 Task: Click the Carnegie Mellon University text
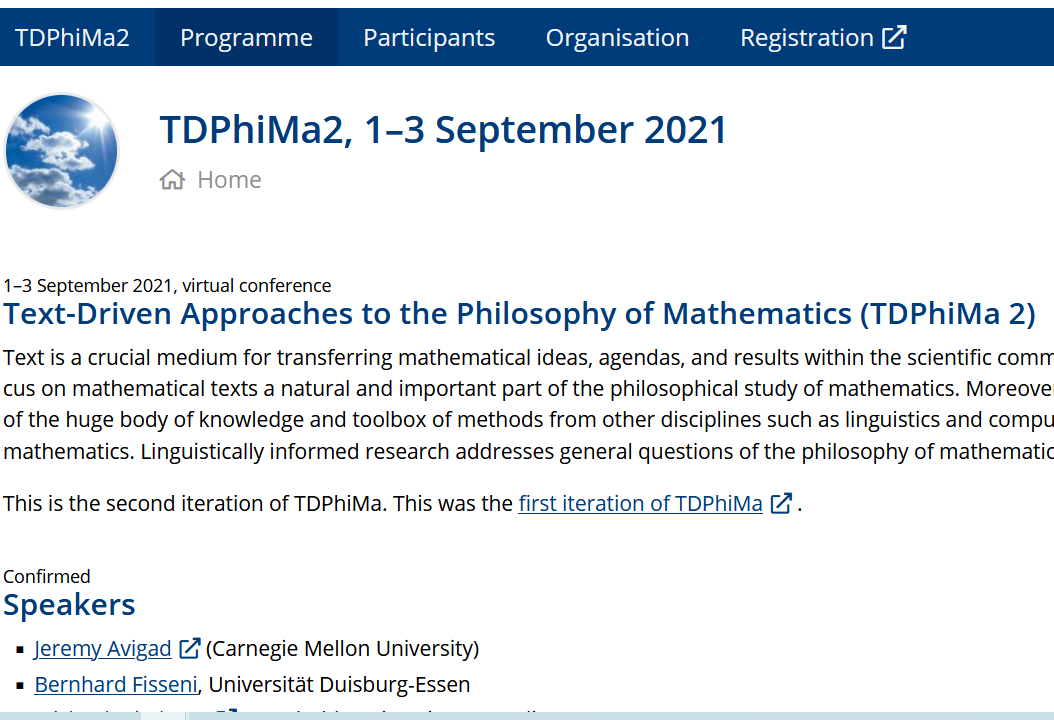(342, 648)
